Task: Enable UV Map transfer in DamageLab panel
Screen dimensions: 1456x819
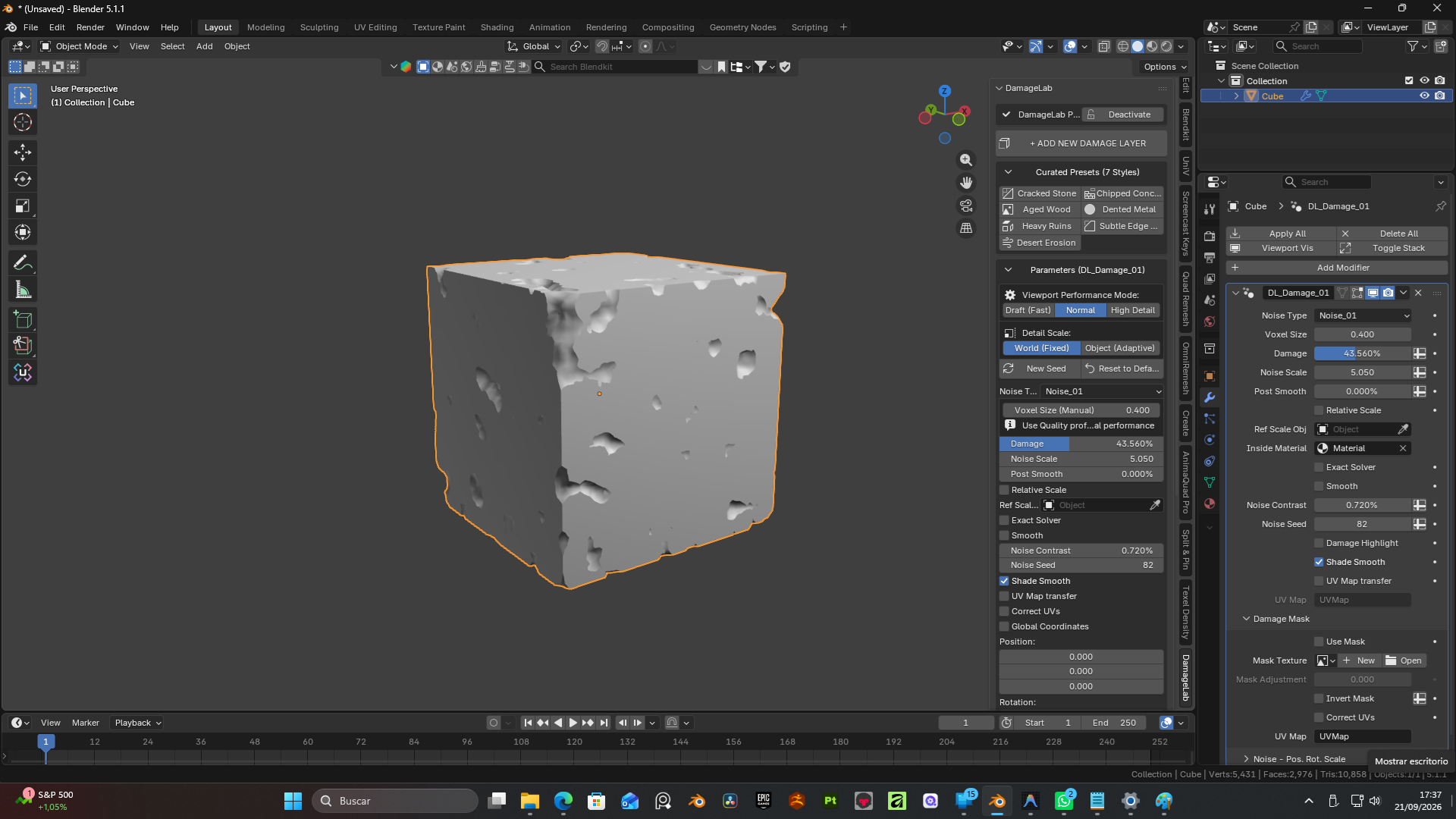Action: (x=1004, y=596)
